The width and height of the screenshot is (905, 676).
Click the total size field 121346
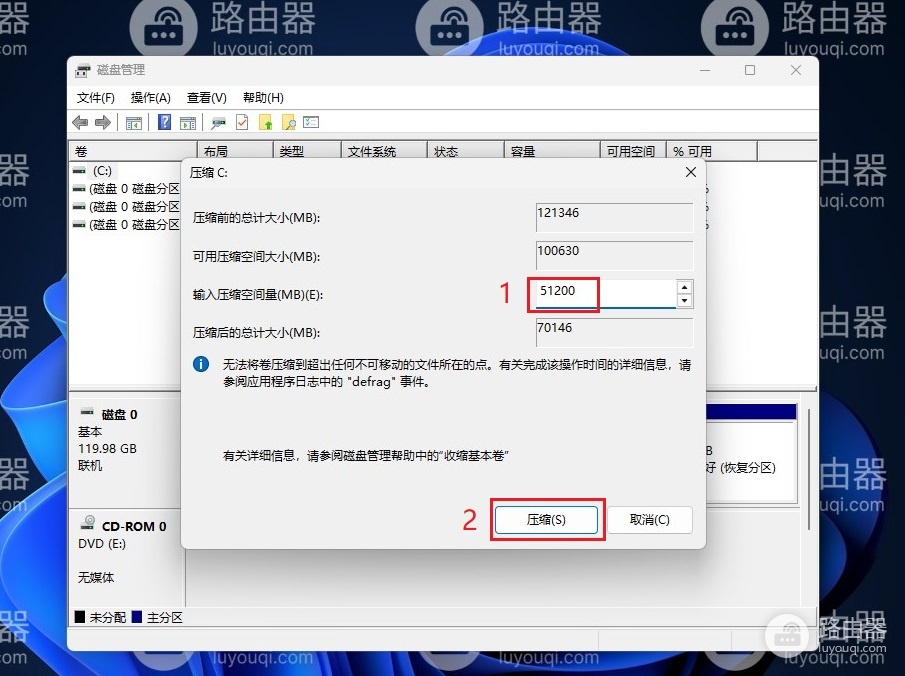[614, 218]
